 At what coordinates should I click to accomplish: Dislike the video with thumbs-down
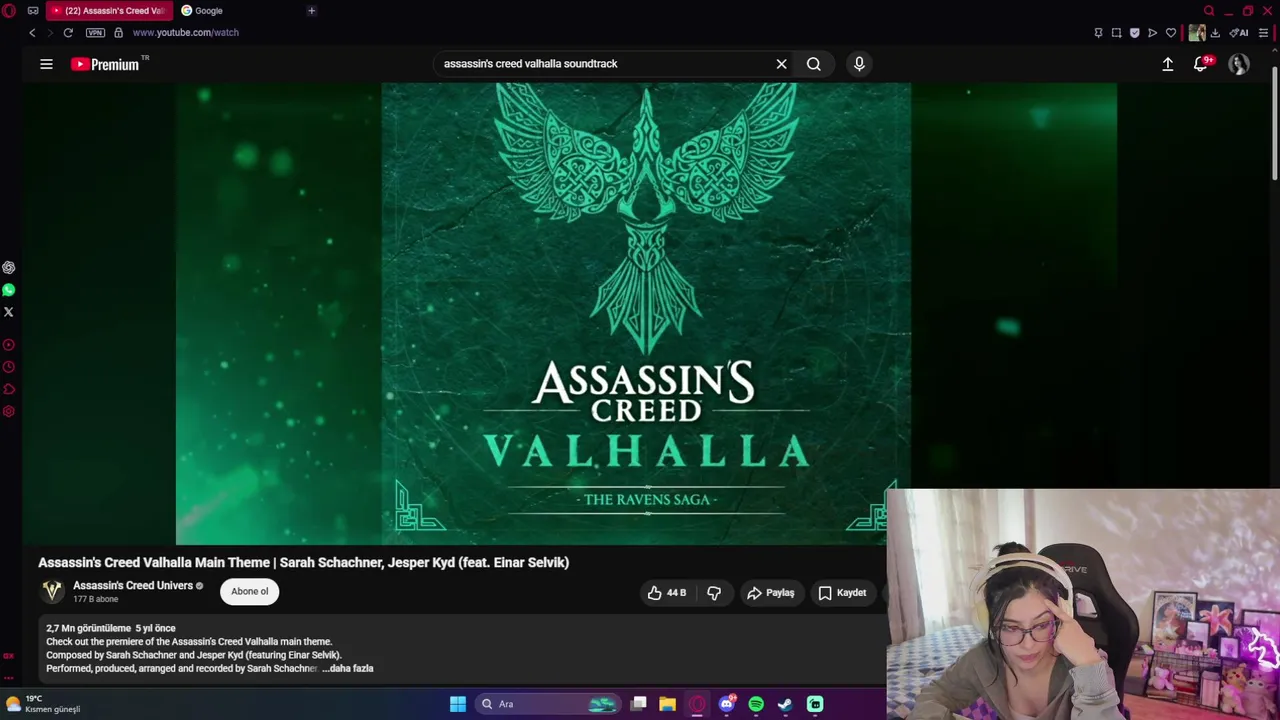(x=714, y=593)
